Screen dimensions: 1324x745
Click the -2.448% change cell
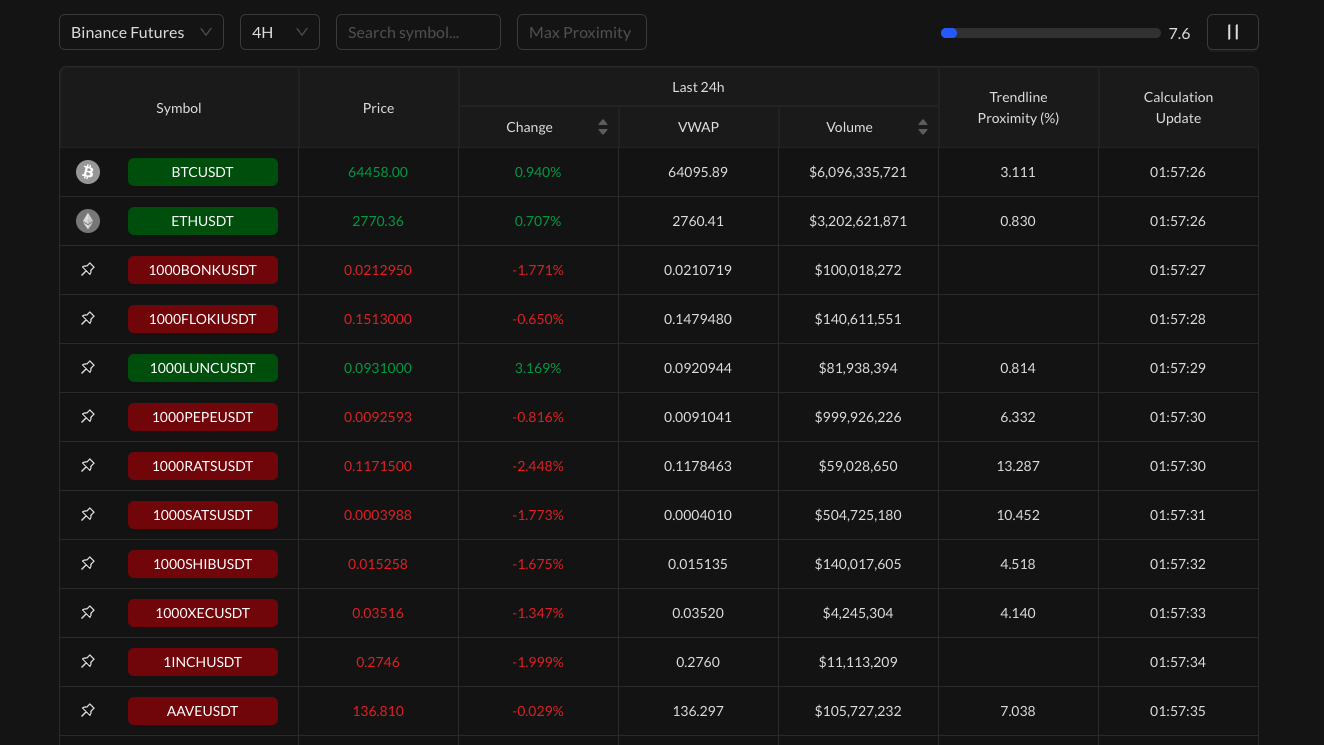coord(538,466)
